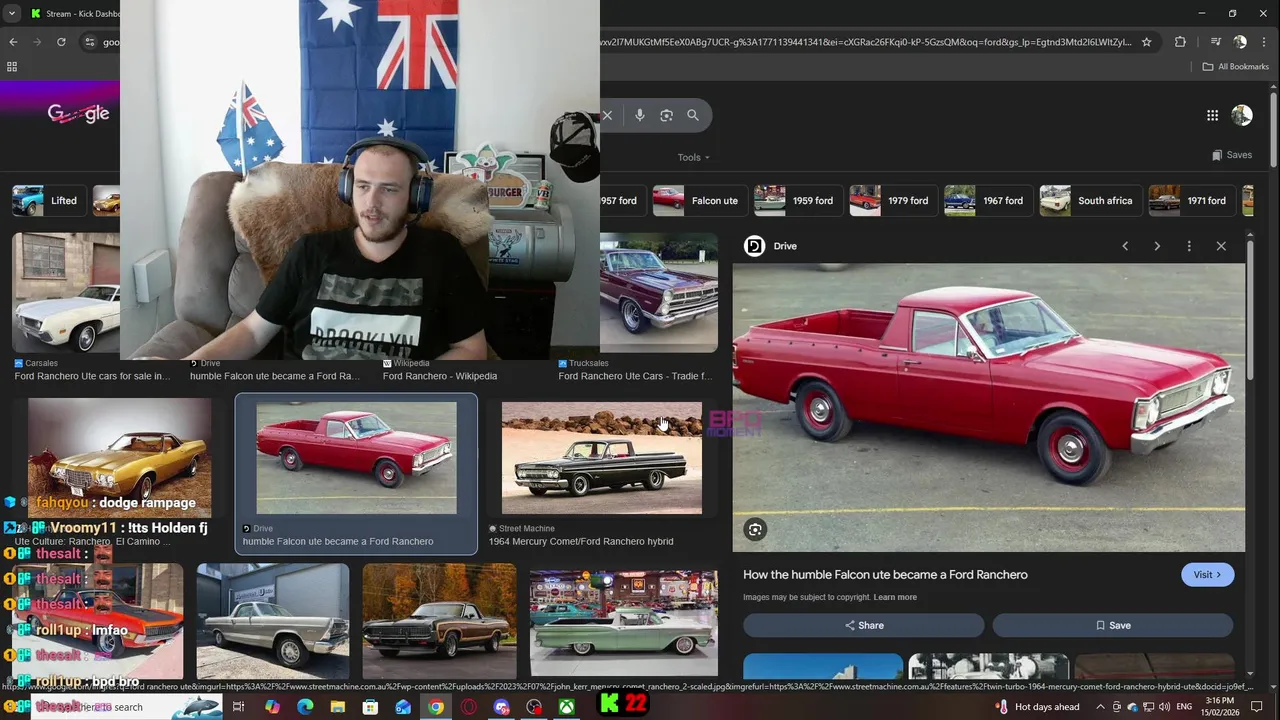The width and height of the screenshot is (1280, 720).
Task: Open Hot days ahead weather widget
Action: tap(1036, 707)
